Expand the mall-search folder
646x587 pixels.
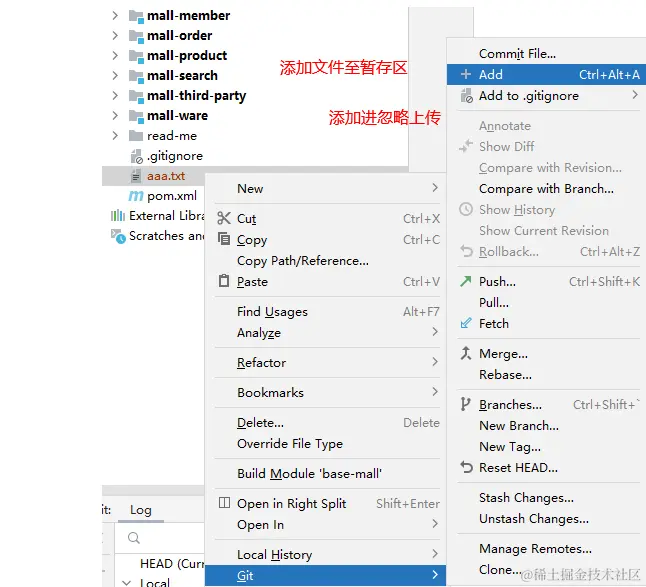[115, 76]
